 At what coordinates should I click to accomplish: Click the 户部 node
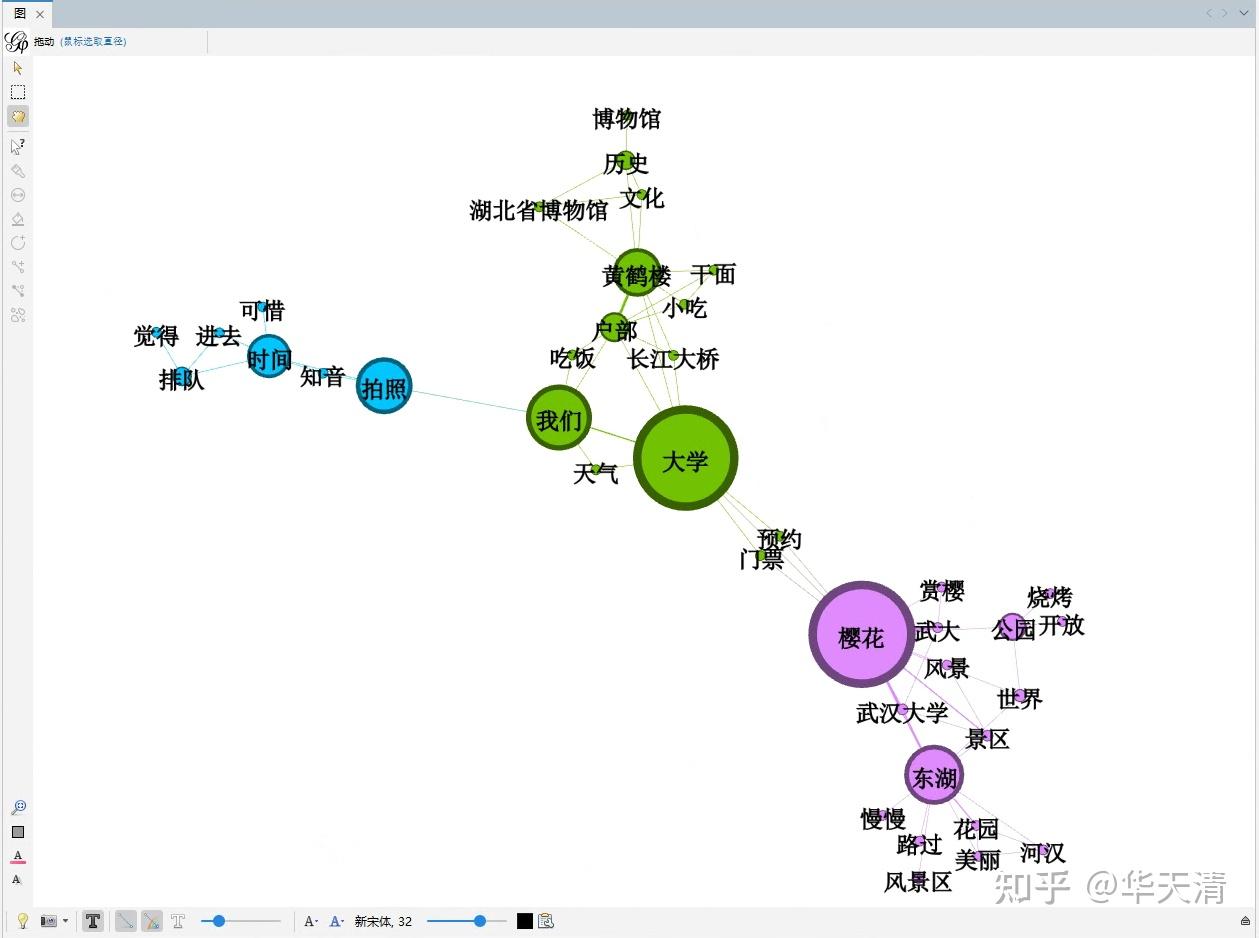pos(615,328)
